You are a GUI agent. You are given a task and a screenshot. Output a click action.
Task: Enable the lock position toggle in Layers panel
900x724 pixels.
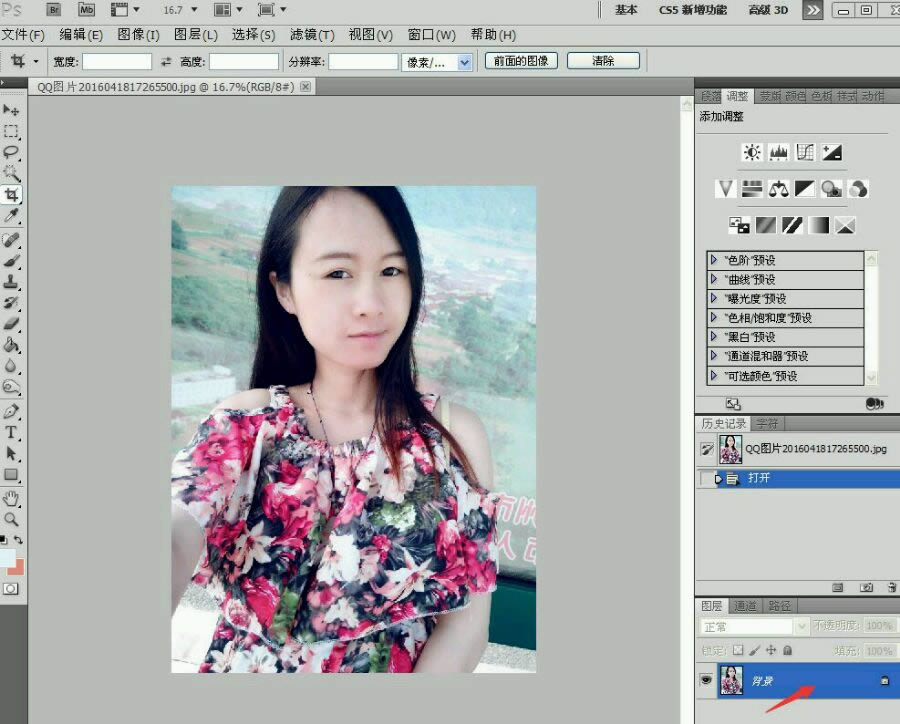[x=770, y=650]
